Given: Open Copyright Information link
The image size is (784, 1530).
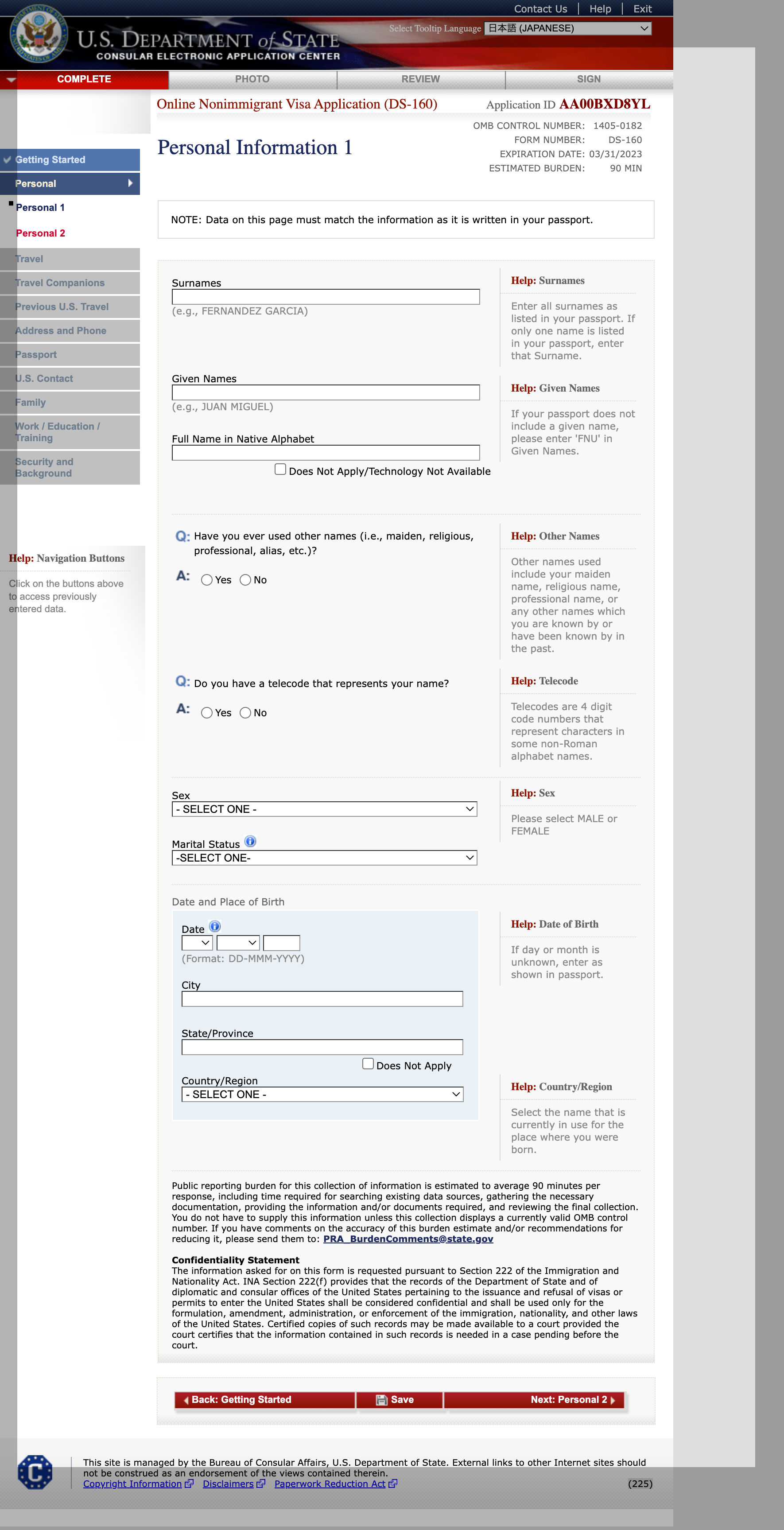Looking at the screenshot, I should pyautogui.click(x=132, y=1483).
